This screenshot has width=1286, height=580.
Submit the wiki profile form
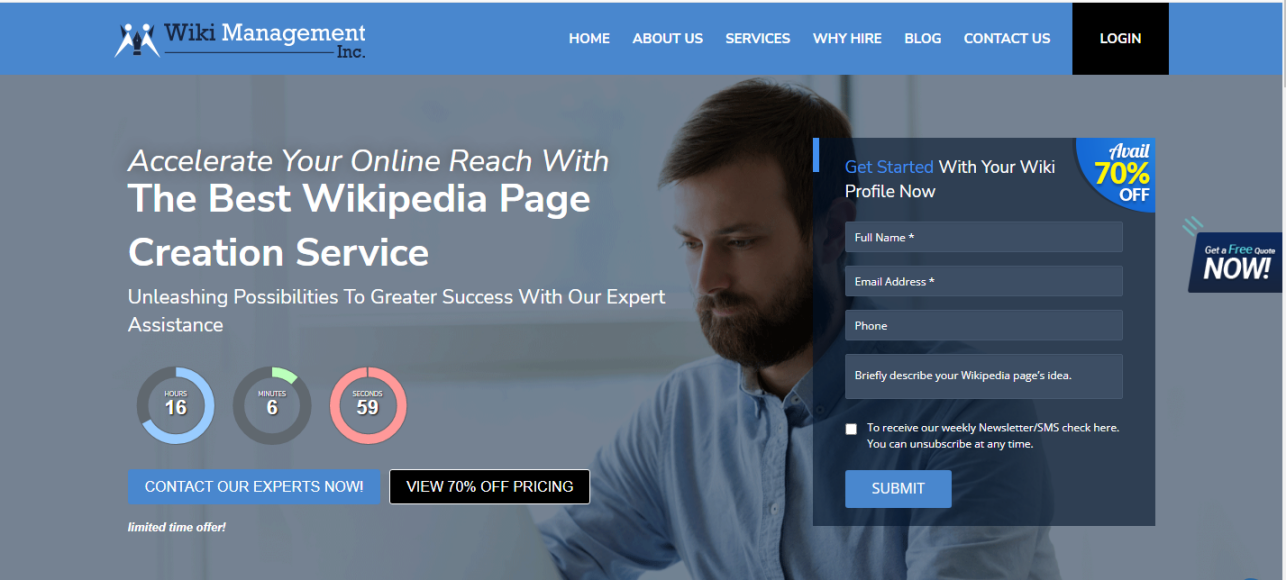(x=898, y=489)
